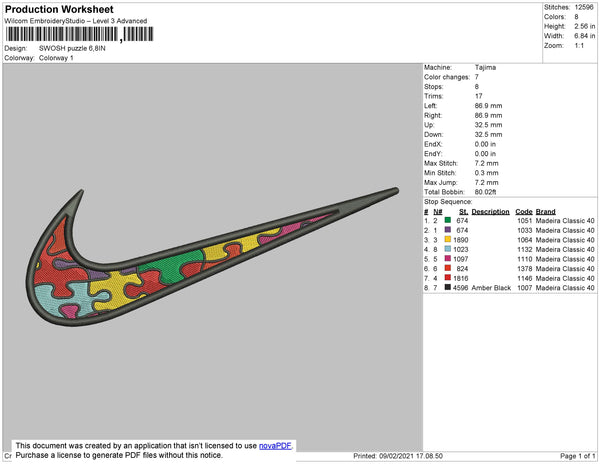Screen dimensions: 600x464
Task: Click the color changes value '7'
Action: click(x=477, y=77)
